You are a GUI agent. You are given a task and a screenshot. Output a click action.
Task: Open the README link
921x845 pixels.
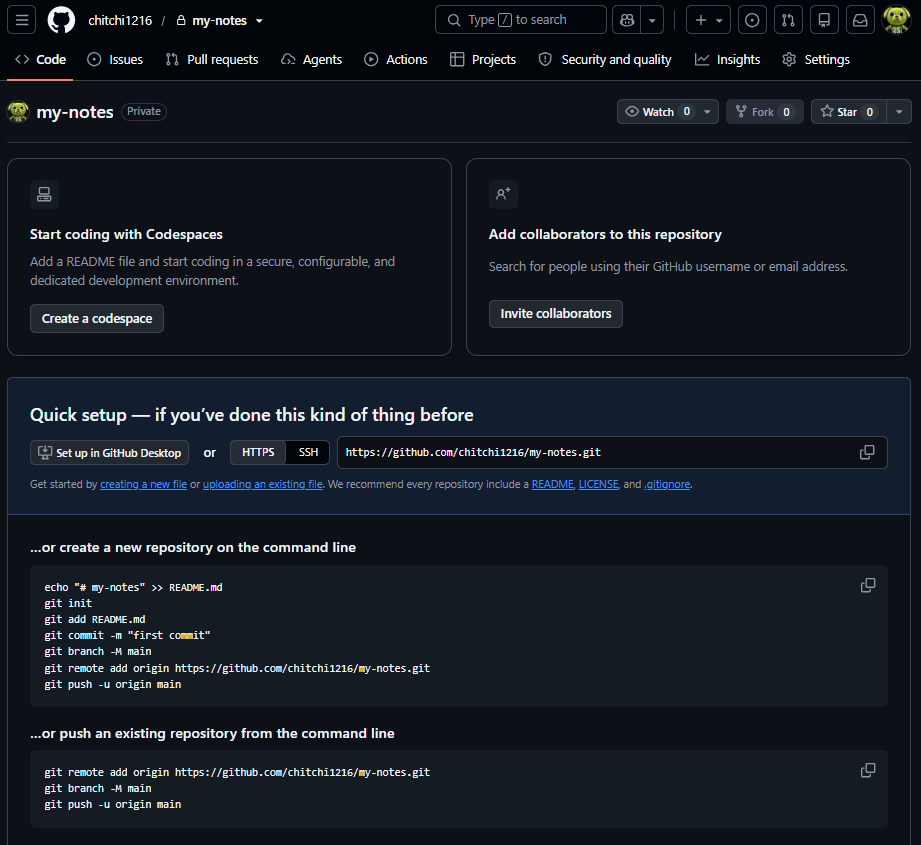552,484
